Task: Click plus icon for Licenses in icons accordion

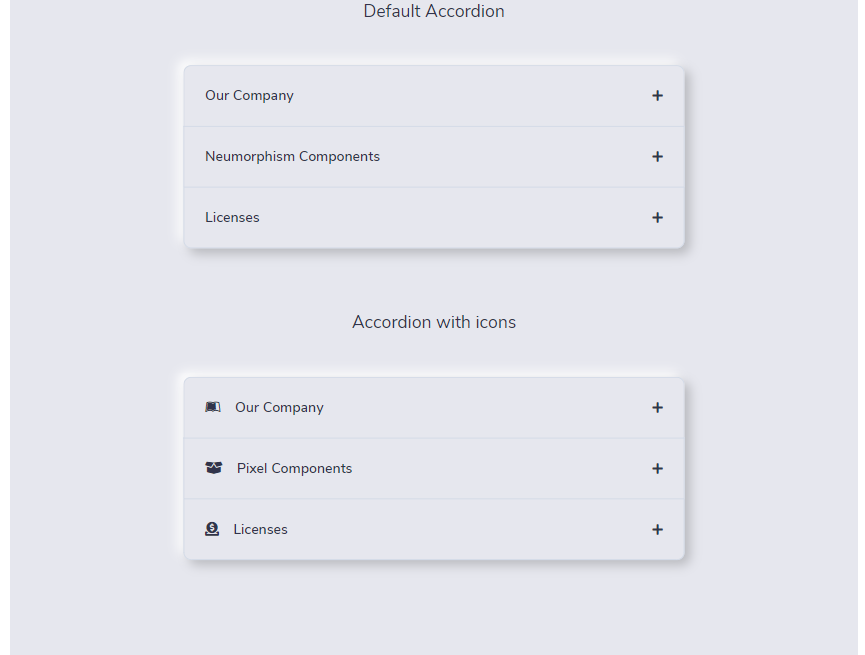Action: (x=657, y=530)
